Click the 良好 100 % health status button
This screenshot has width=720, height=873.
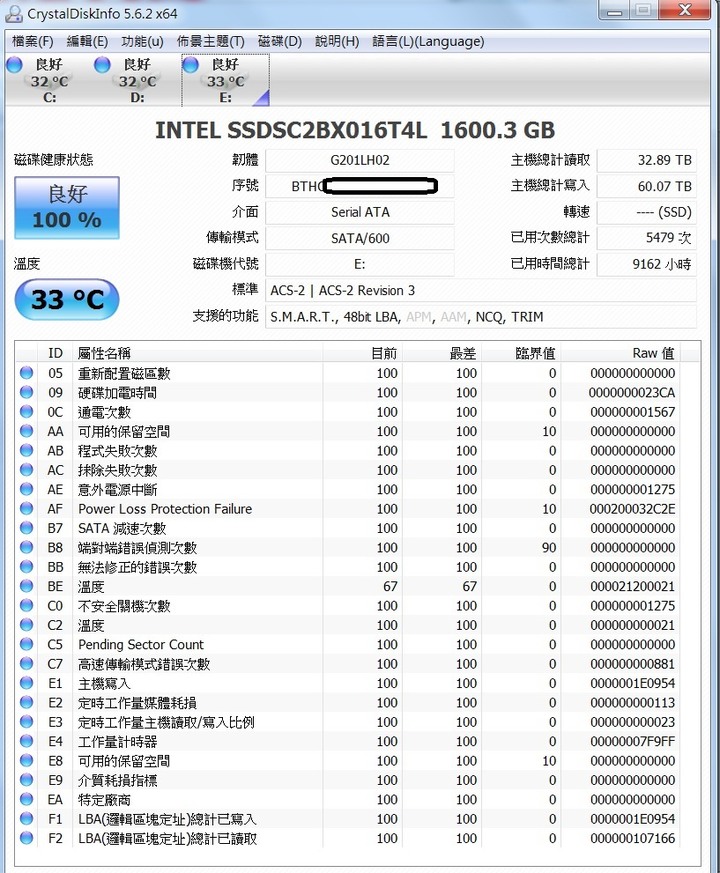[x=67, y=208]
